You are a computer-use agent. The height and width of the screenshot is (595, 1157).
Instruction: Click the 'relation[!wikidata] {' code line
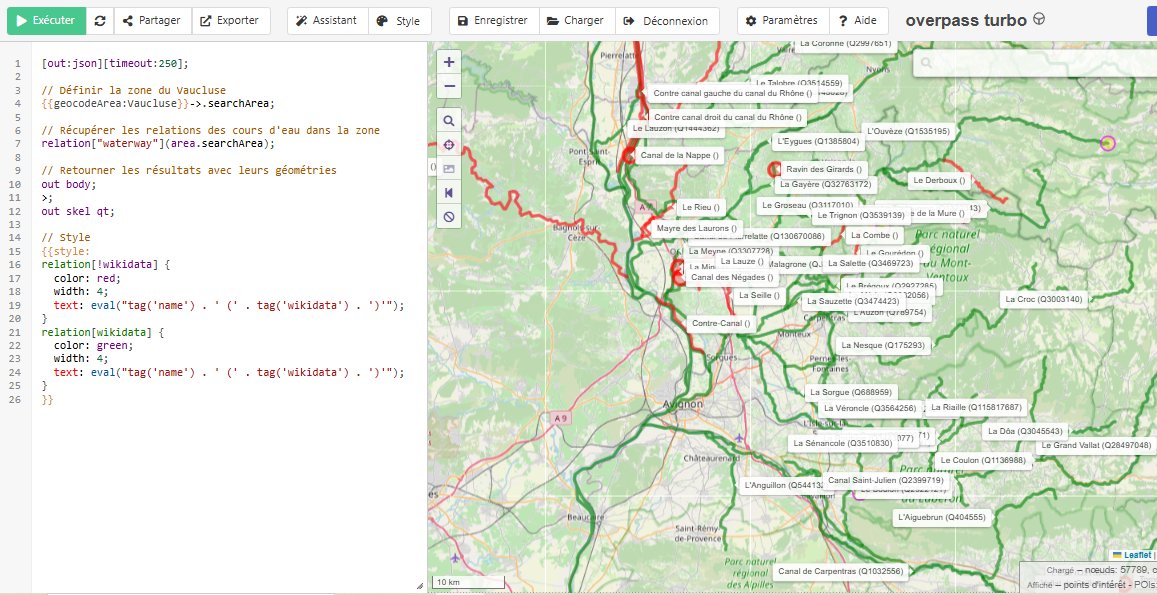click(106, 265)
